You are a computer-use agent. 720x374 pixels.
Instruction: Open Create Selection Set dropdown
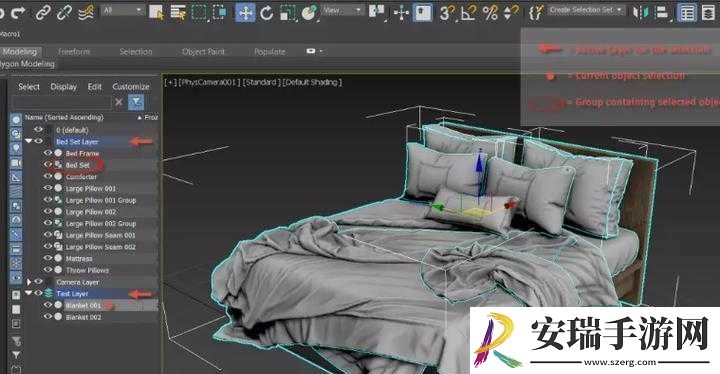pyautogui.click(x=586, y=10)
